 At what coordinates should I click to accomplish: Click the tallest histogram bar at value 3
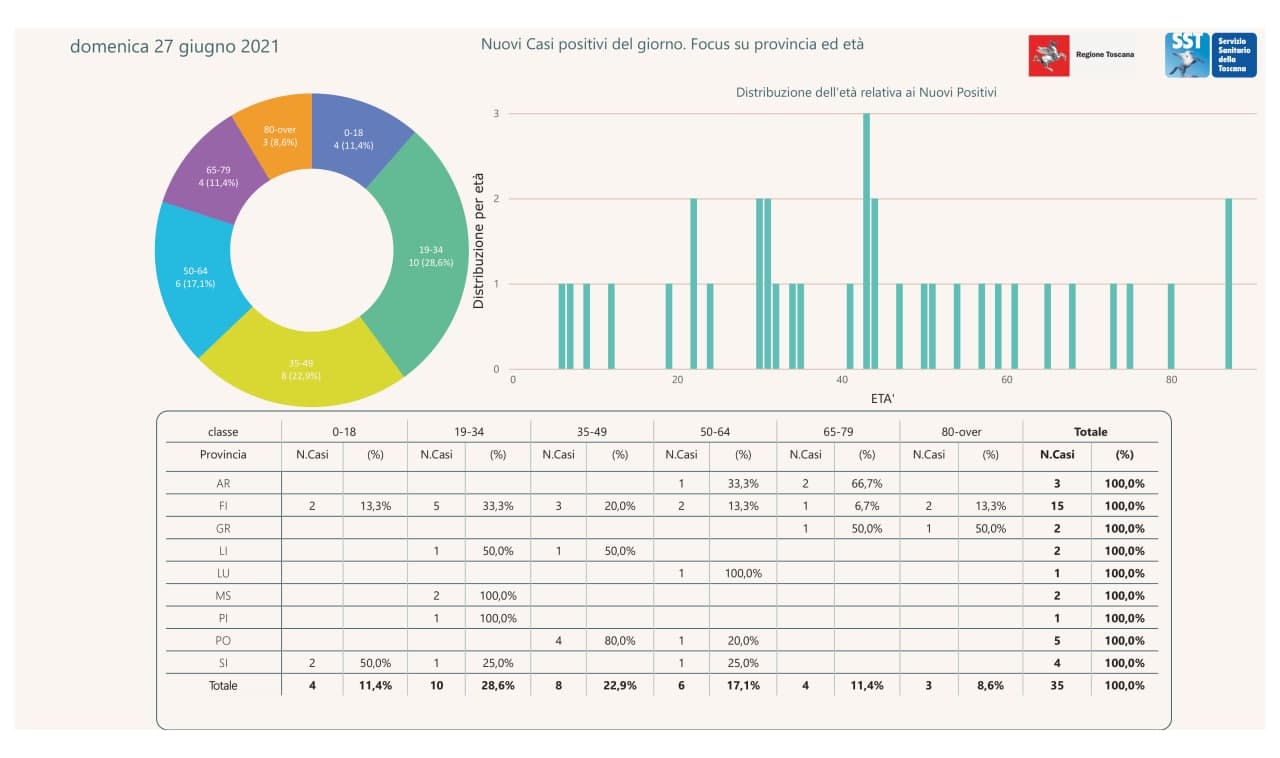(x=866, y=240)
